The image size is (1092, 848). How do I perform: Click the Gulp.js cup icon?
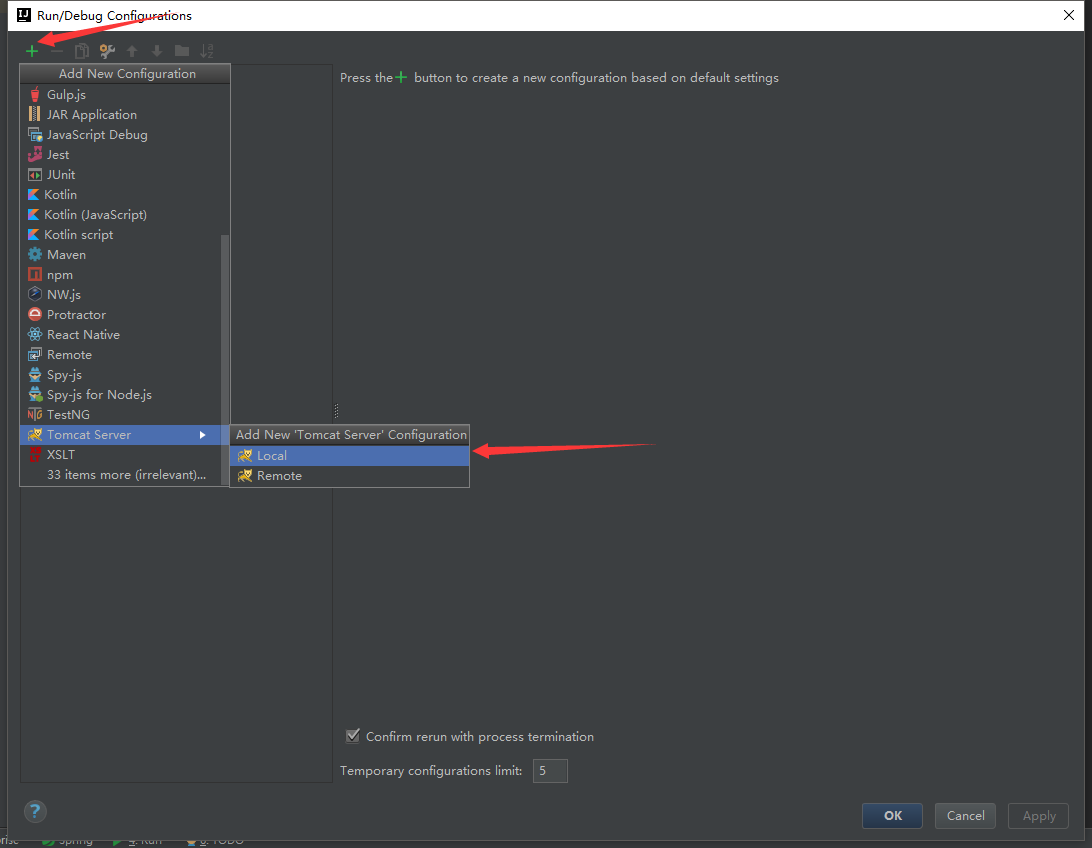tap(35, 95)
